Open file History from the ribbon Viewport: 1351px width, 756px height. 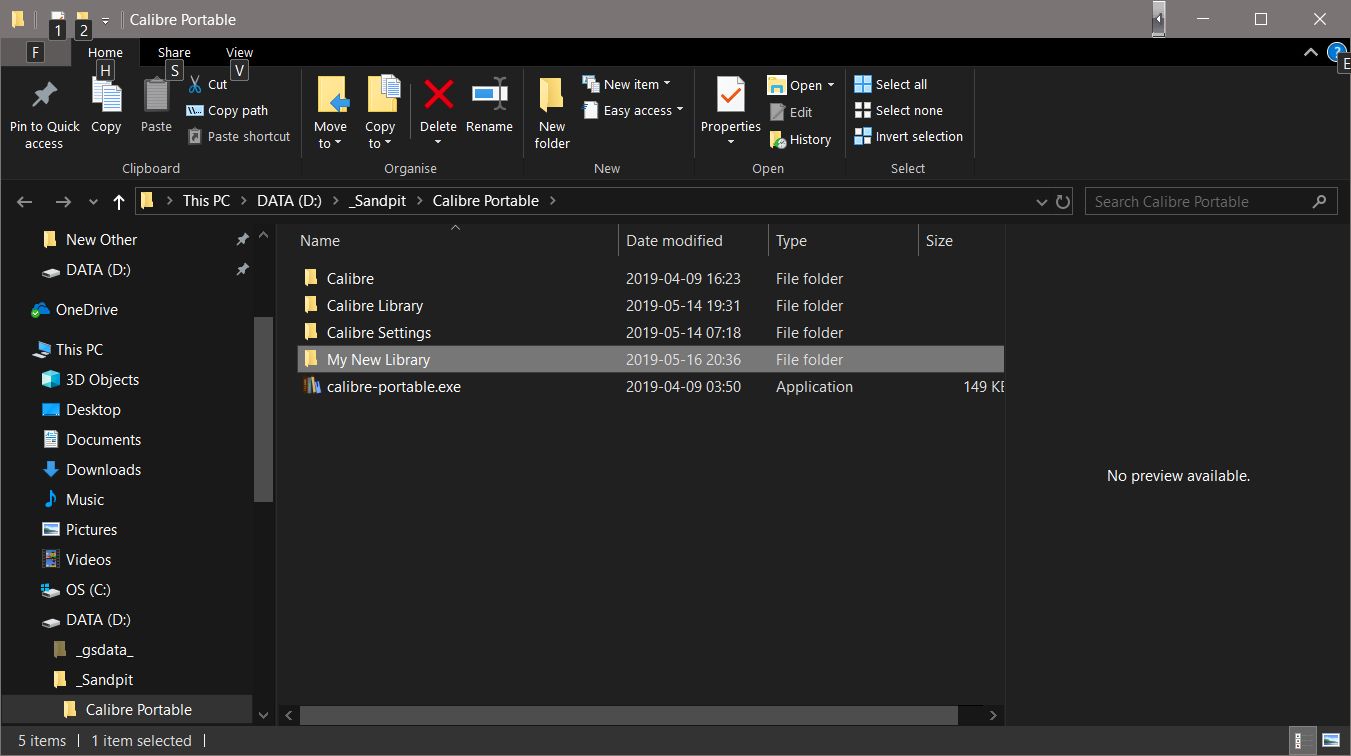click(800, 140)
